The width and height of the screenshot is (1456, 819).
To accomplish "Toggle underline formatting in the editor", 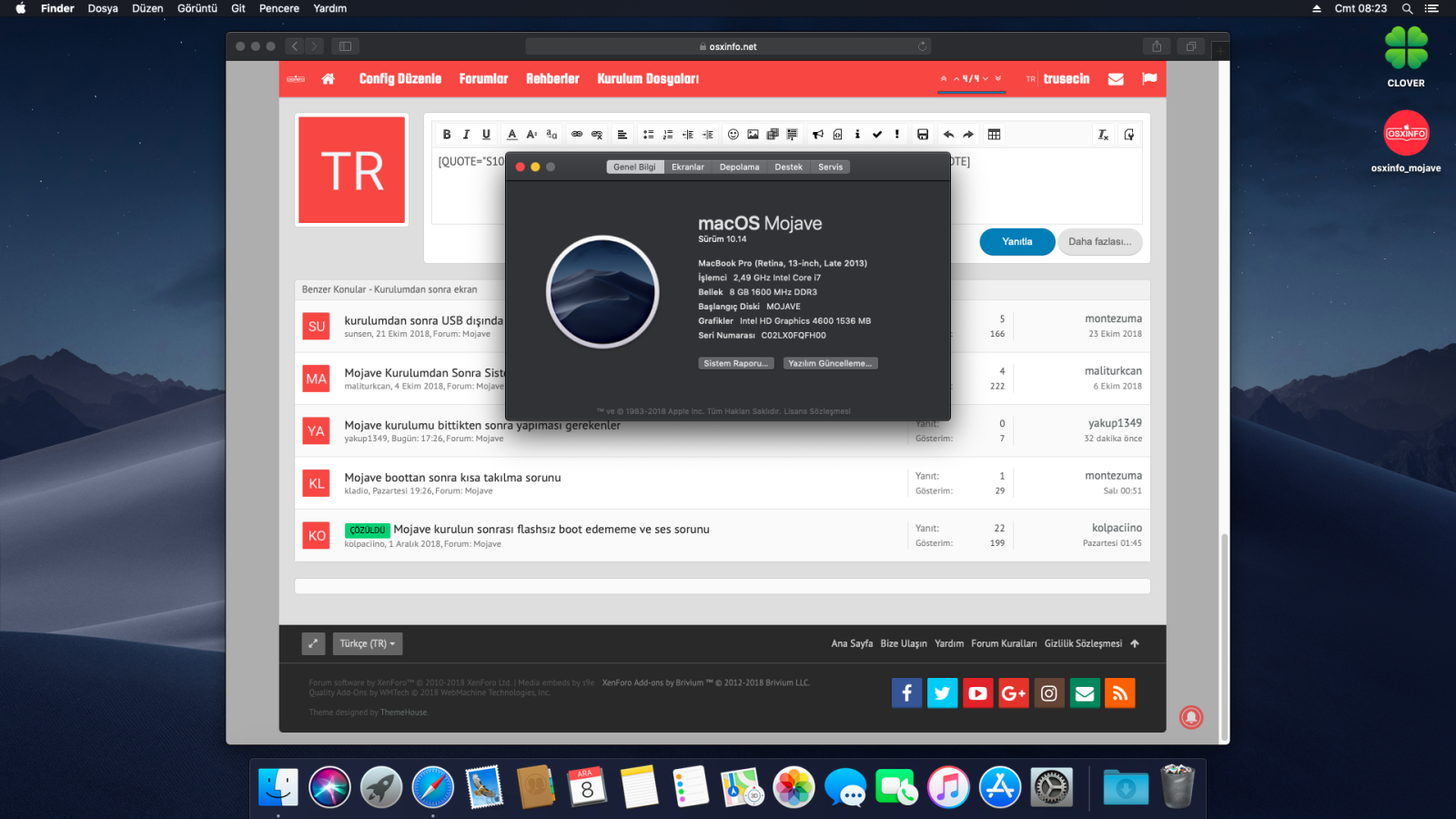I will pos(486,135).
